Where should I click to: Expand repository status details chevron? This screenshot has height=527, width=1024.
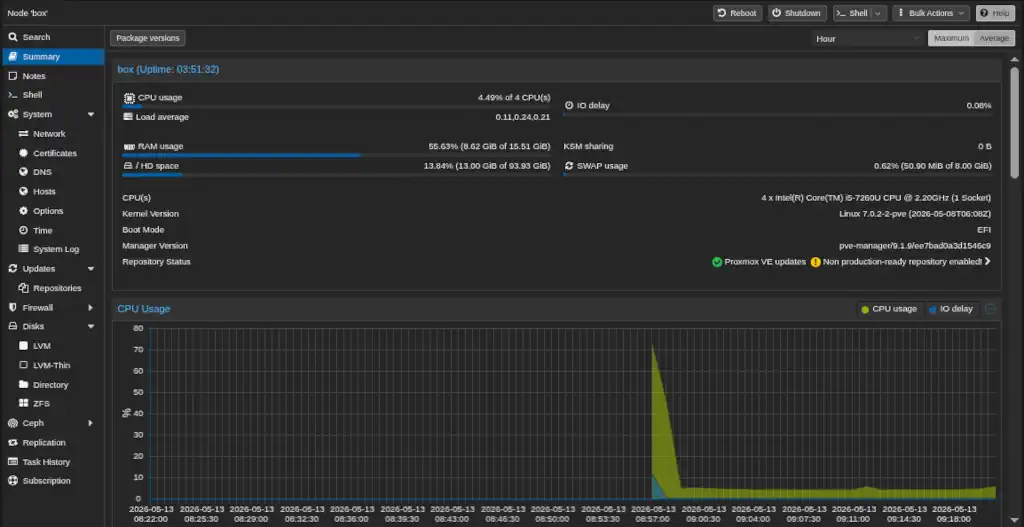point(987,261)
